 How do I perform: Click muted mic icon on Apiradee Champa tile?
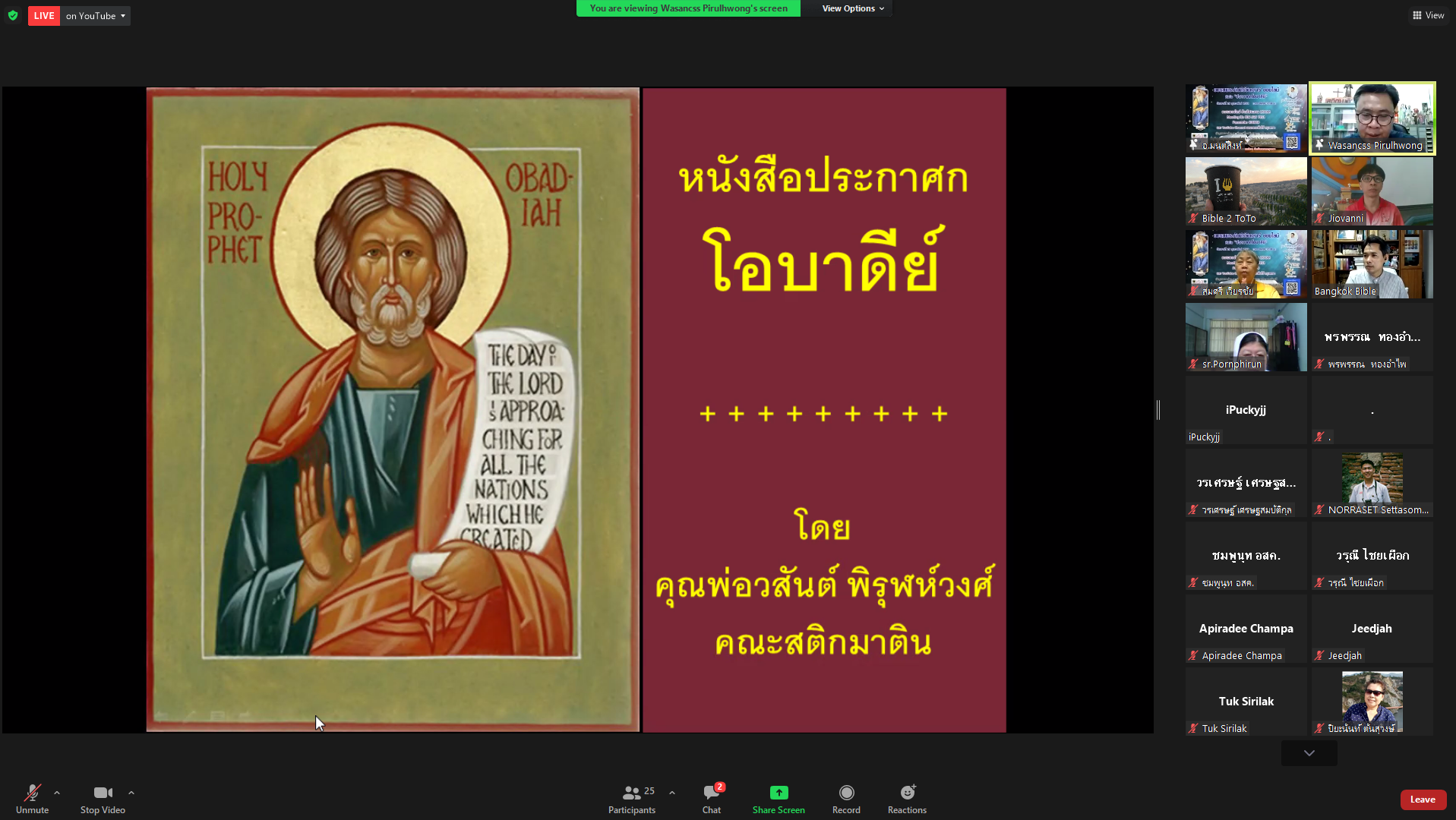coord(1194,656)
